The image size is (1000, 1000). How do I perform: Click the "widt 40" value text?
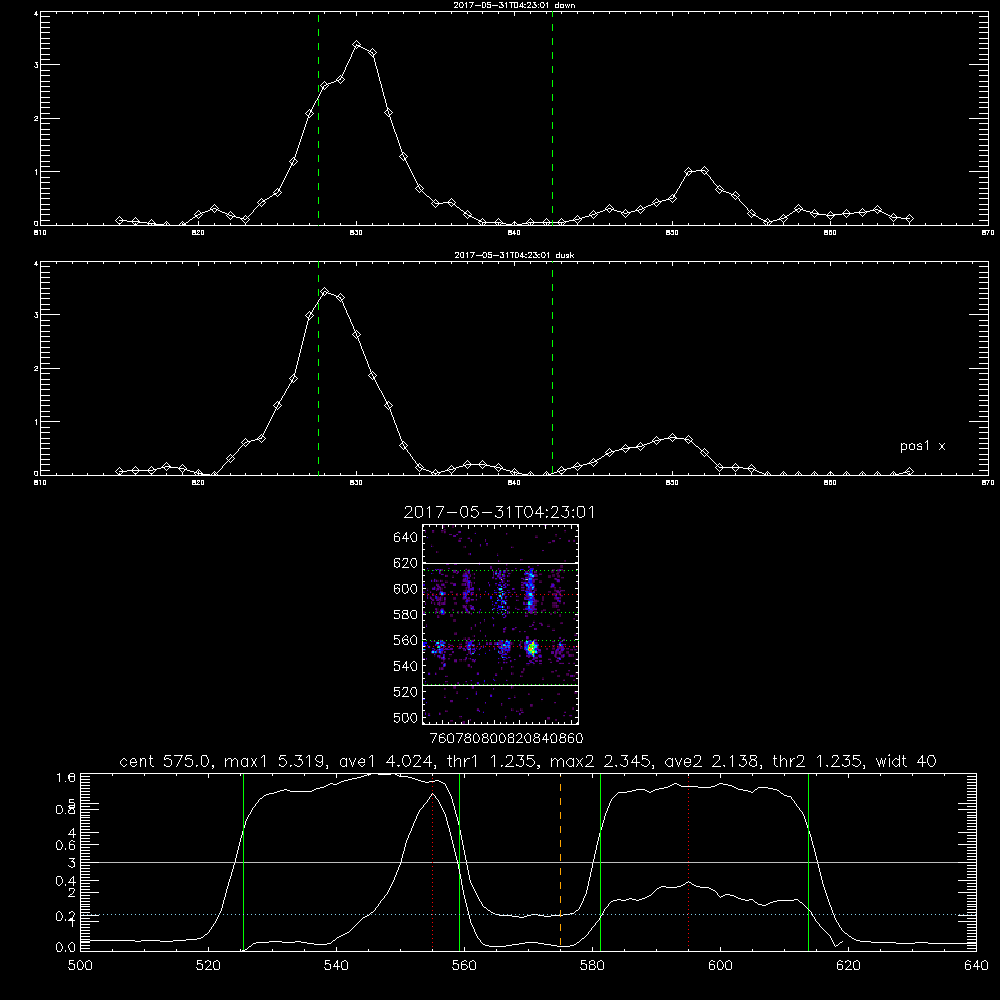[906, 761]
